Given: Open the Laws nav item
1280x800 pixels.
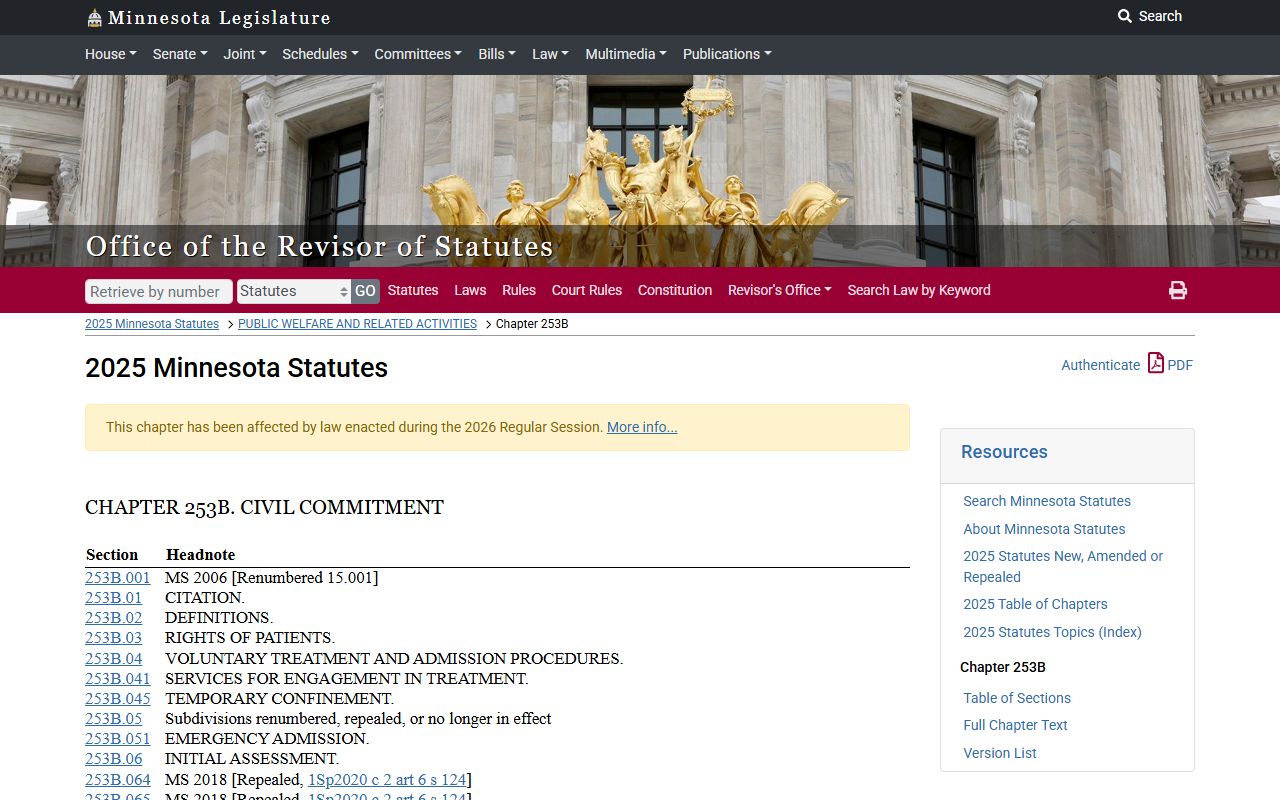Looking at the screenshot, I should pyautogui.click(x=470, y=290).
